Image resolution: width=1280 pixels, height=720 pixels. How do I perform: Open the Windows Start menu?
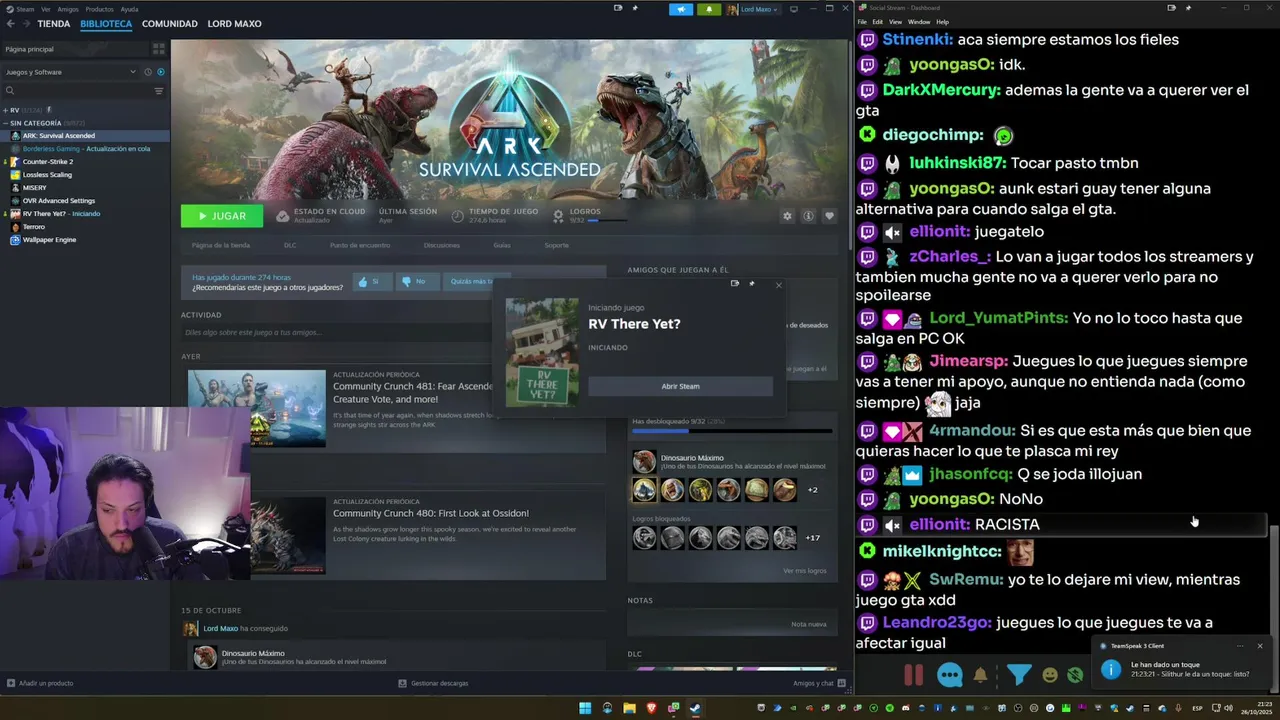585,708
